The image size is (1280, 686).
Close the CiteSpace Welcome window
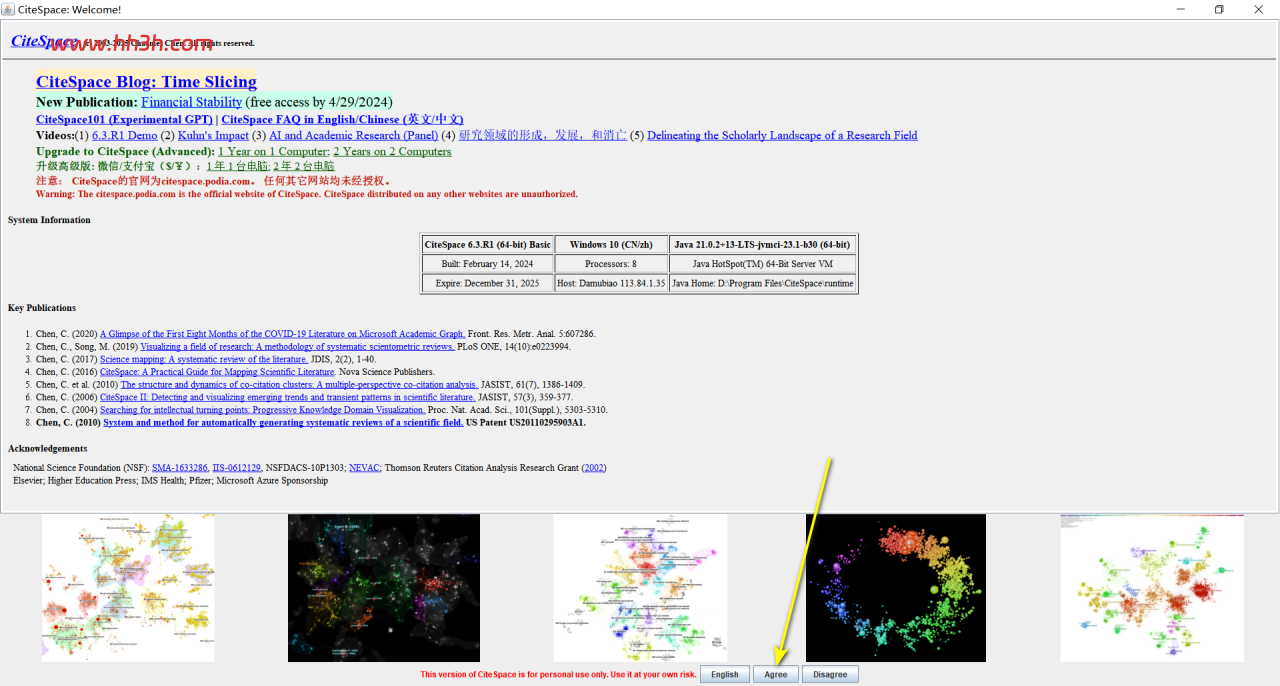[1259, 9]
